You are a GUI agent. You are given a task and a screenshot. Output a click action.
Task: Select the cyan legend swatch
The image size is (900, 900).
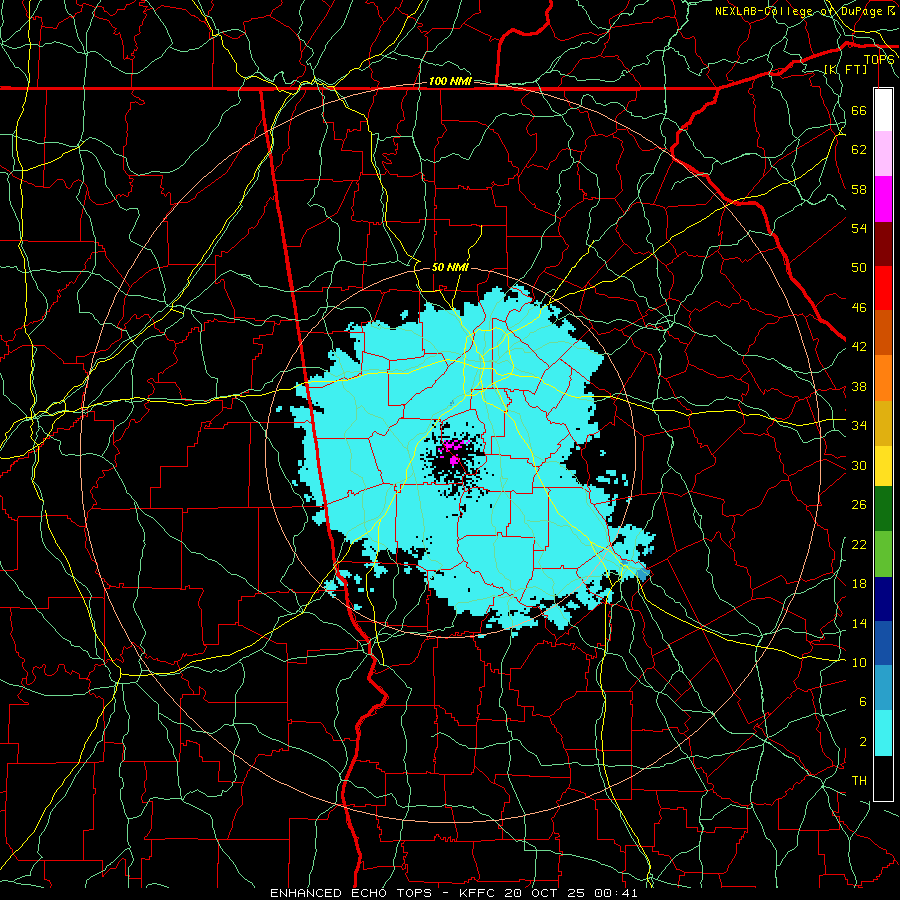[883, 733]
